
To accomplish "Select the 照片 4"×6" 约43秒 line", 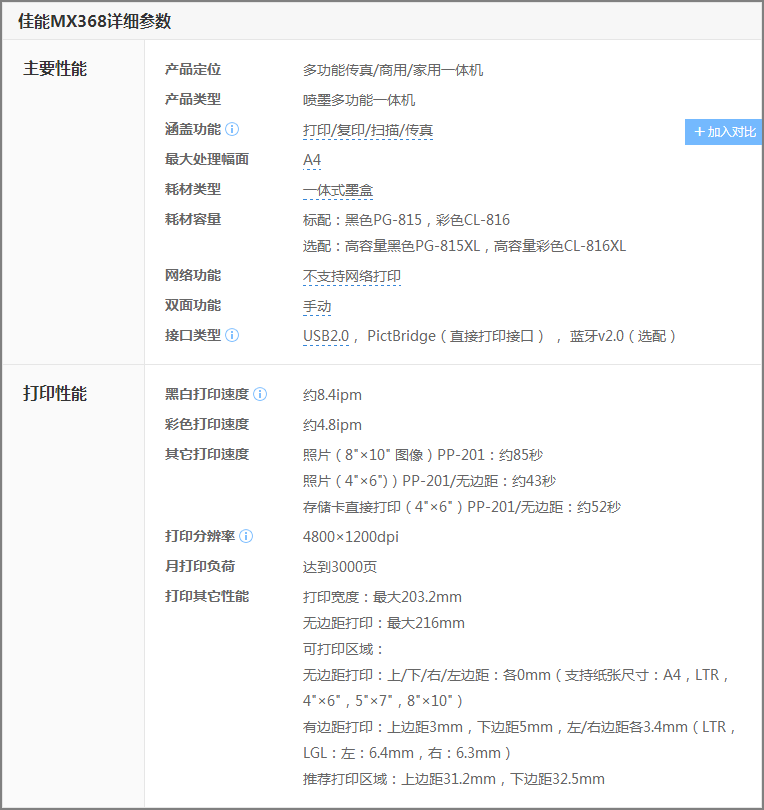I will tap(429, 481).
